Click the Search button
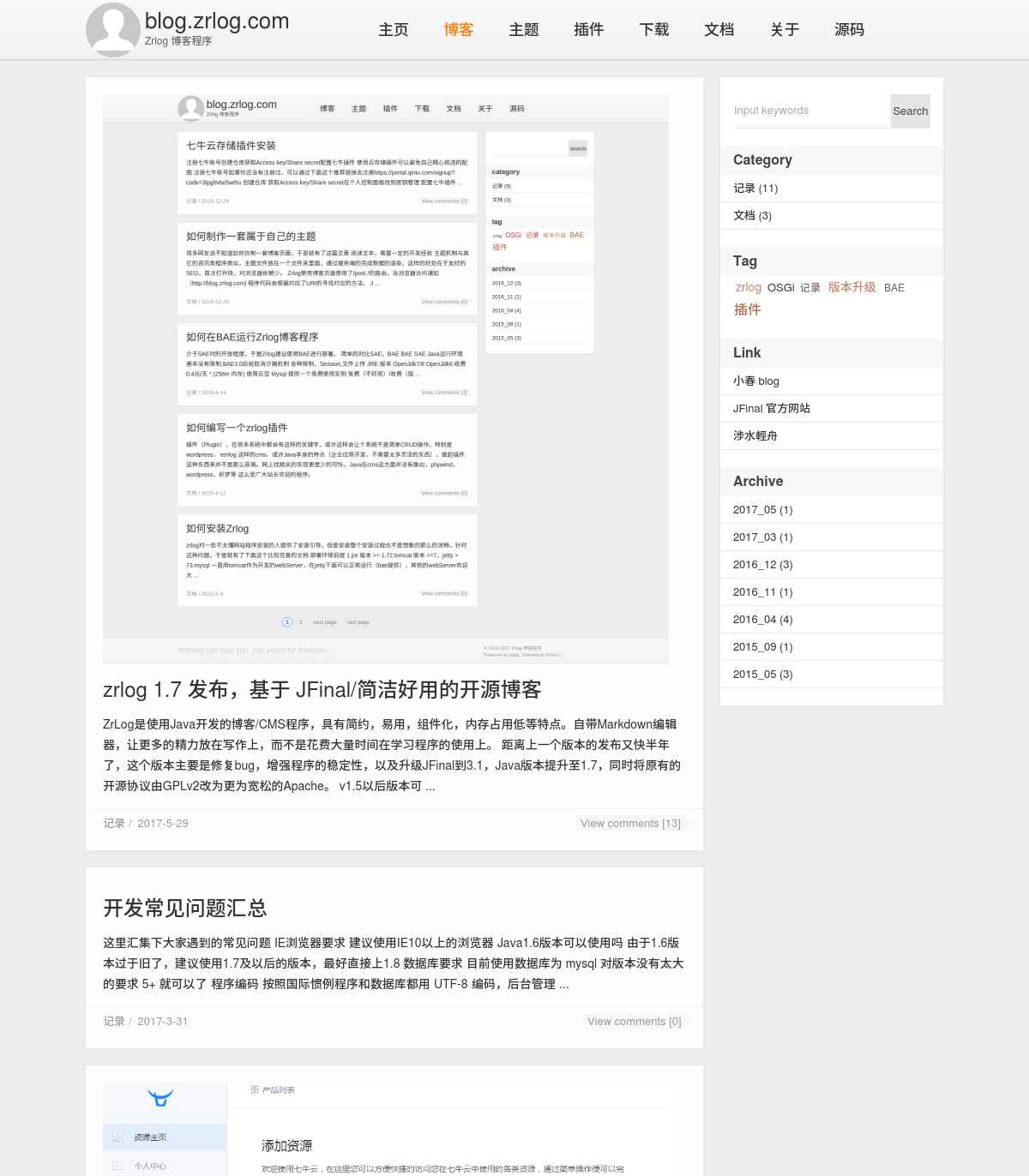This screenshot has width=1029, height=1176. pos(911,111)
